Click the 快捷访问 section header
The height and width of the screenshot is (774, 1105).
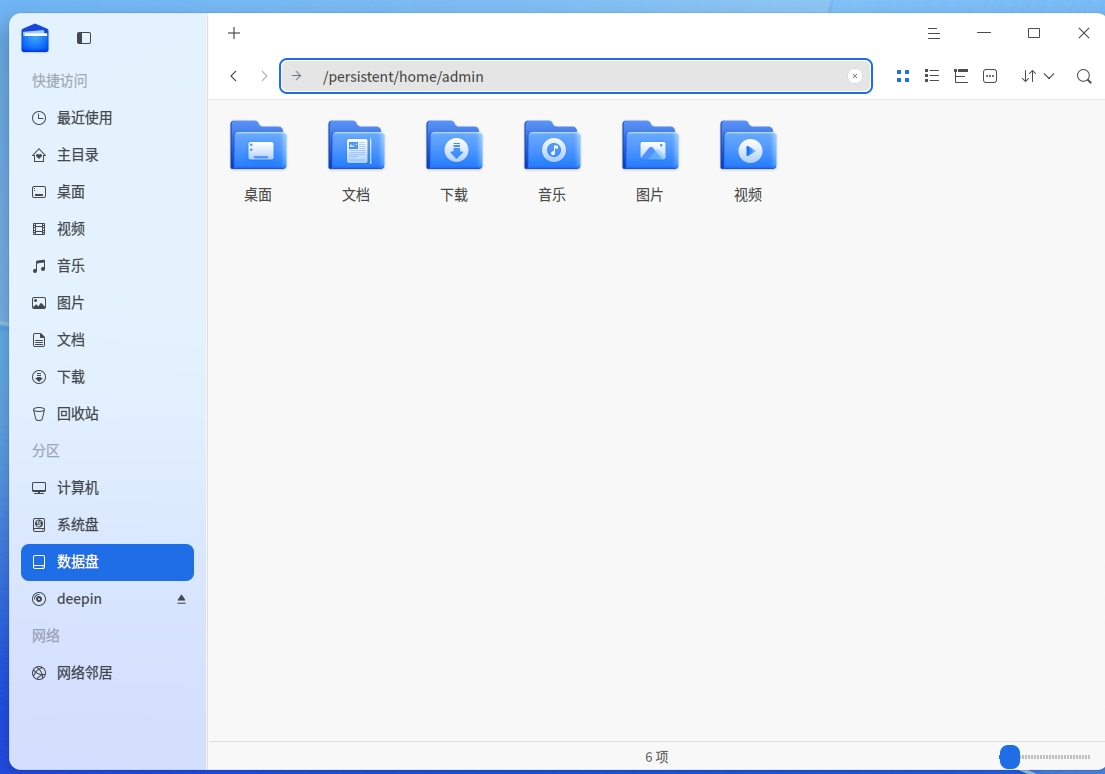click(60, 81)
